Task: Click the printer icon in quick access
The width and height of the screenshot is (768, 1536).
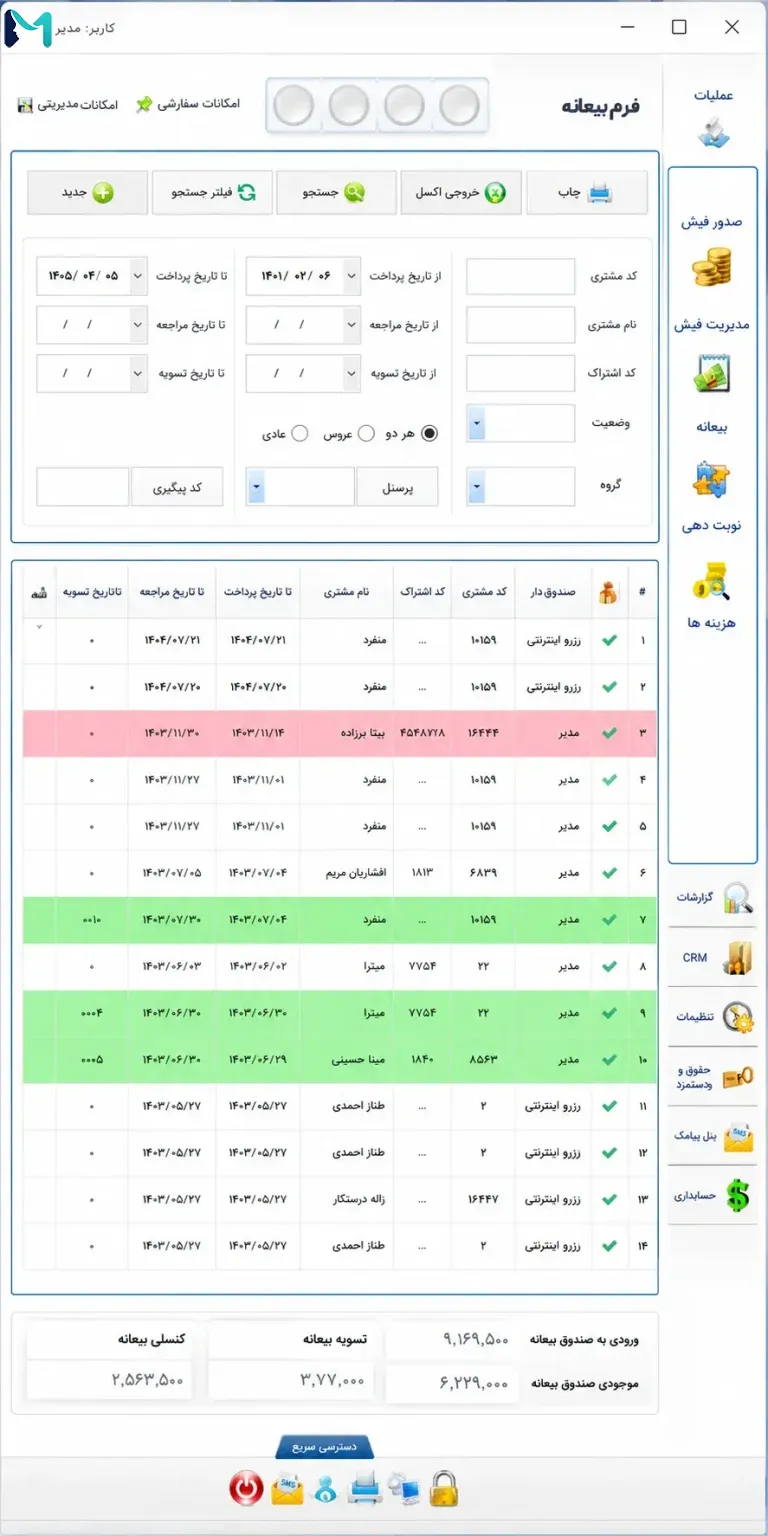Action: (365, 1490)
